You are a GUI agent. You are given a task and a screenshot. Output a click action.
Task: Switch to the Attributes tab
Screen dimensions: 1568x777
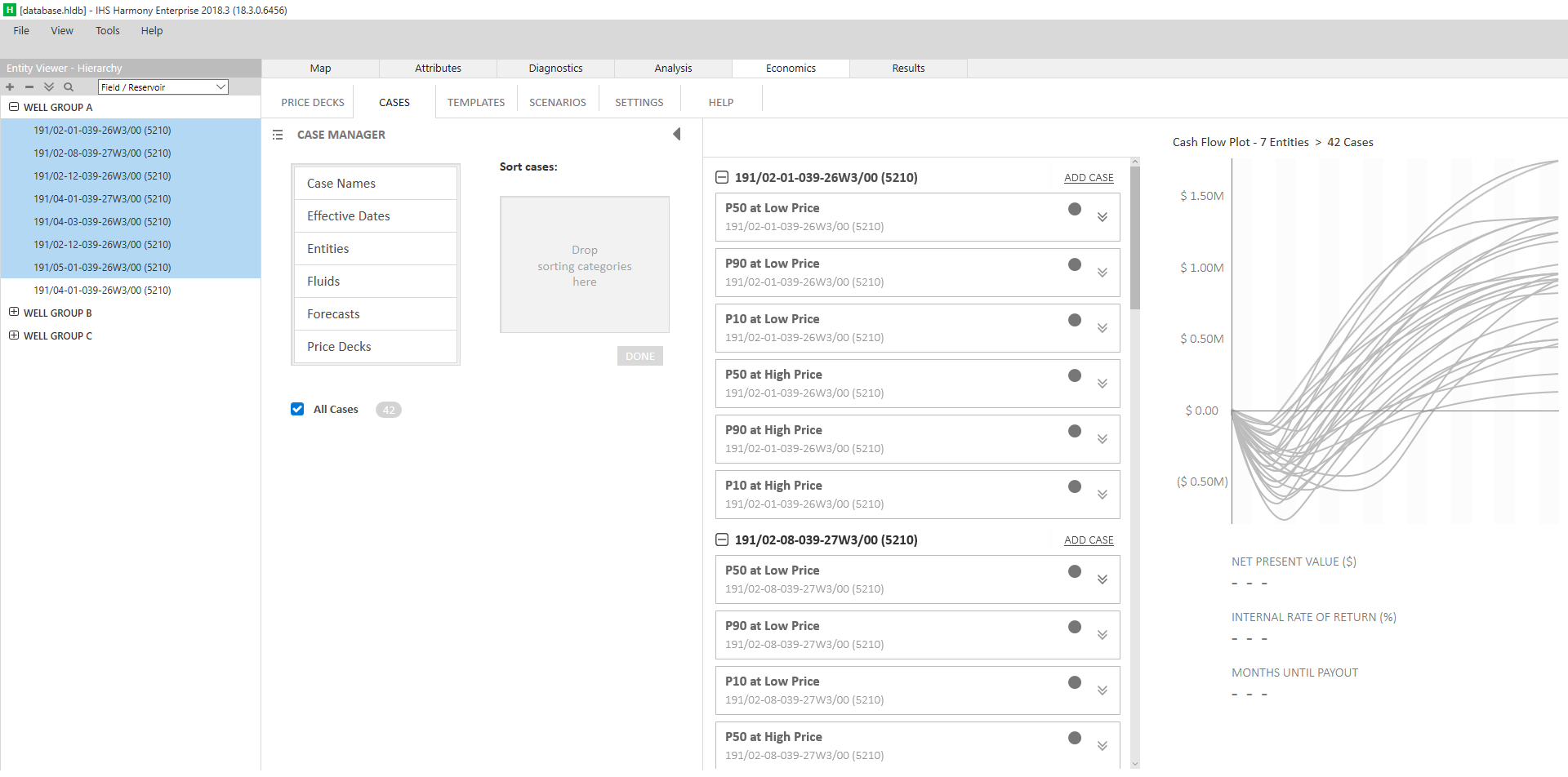click(438, 69)
